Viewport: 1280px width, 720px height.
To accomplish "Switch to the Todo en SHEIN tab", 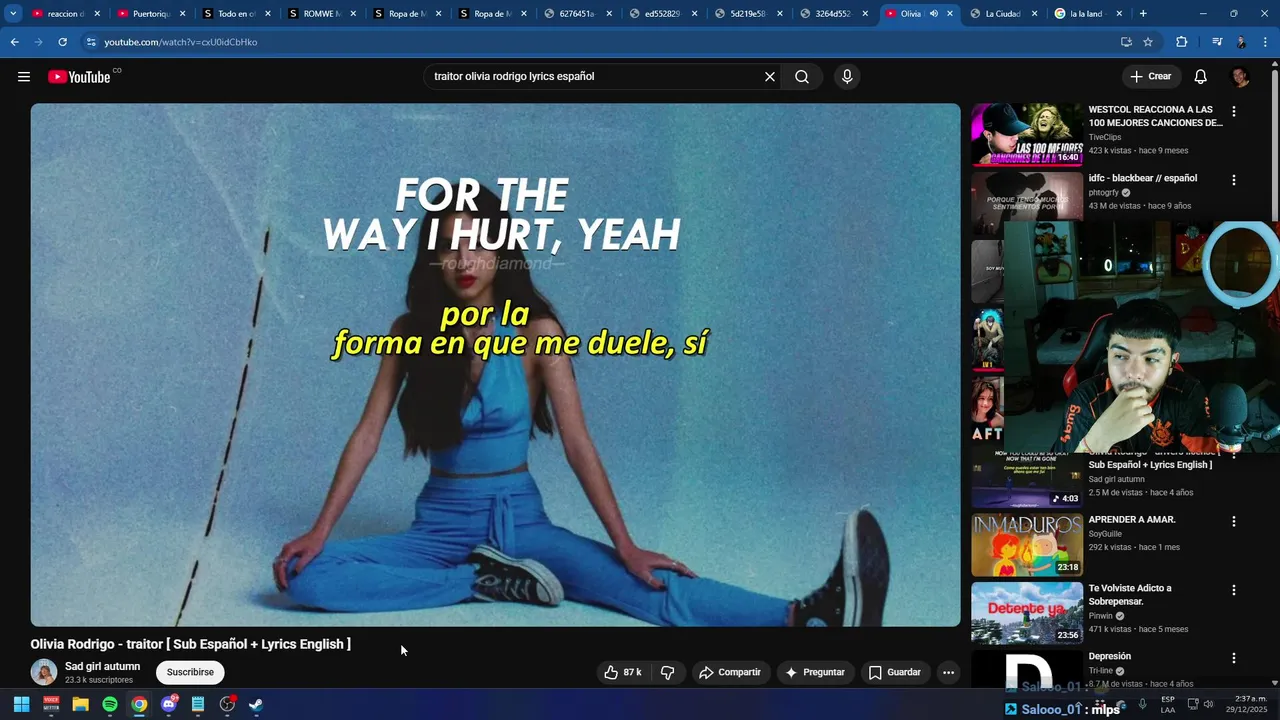I will [x=236, y=14].
